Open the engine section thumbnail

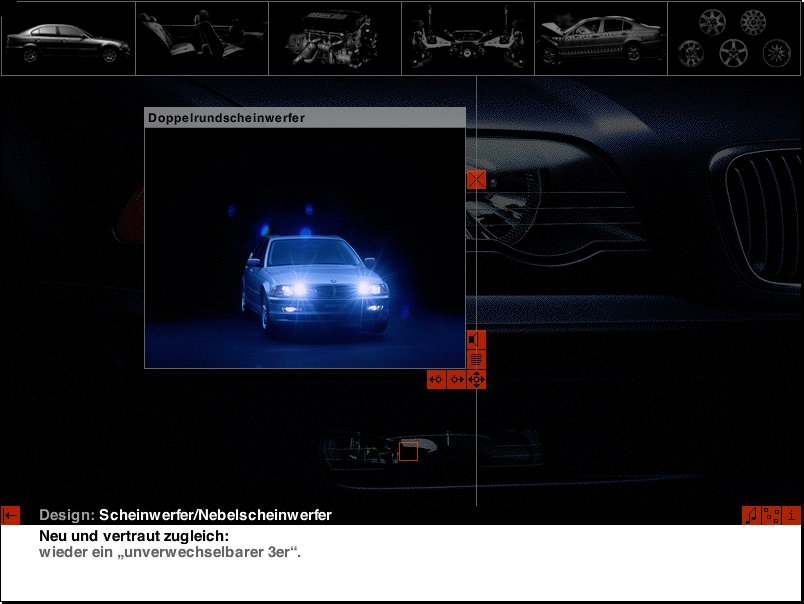pos(335,38)
